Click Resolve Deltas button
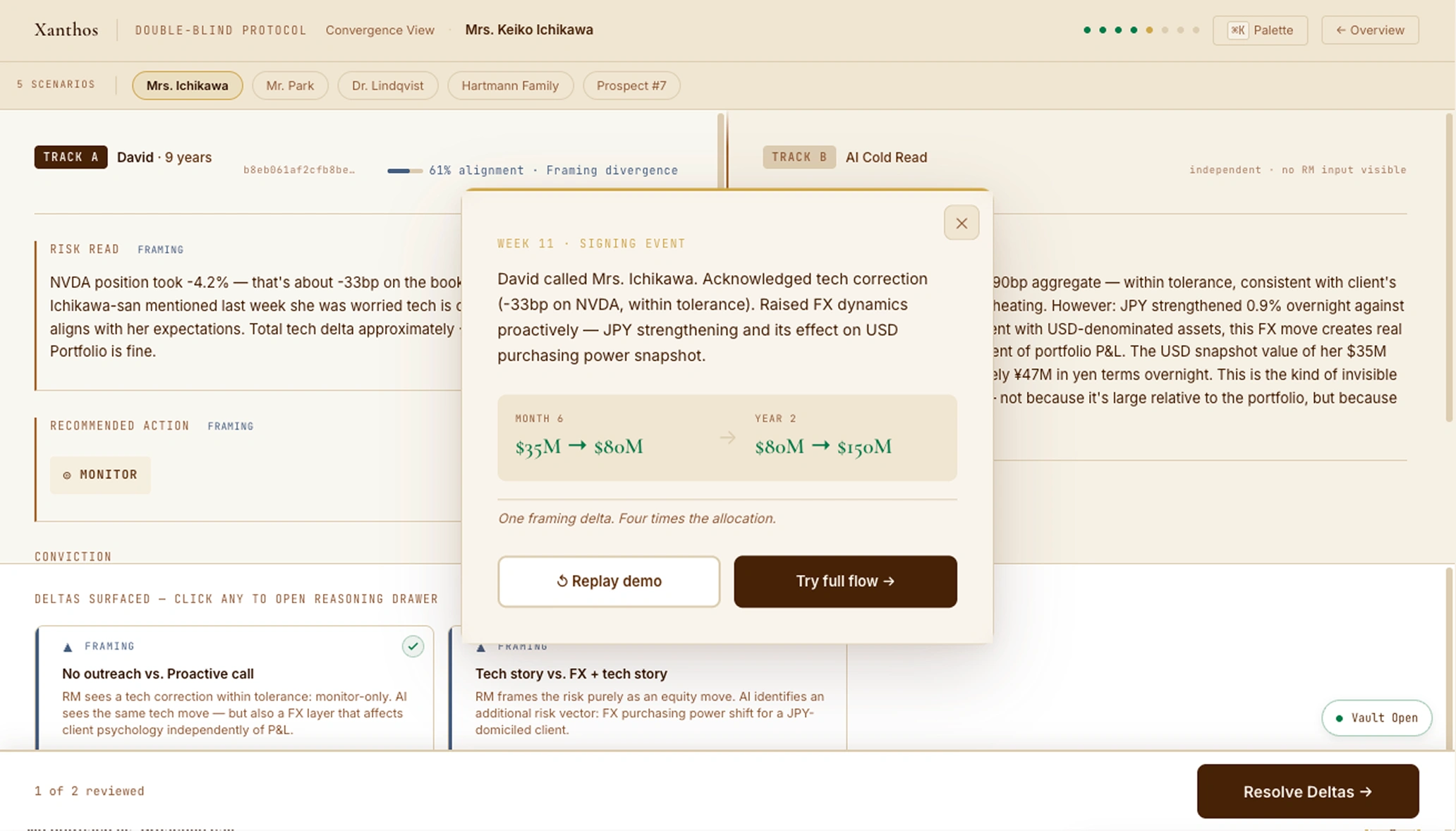 click(x=1307, y=791)
